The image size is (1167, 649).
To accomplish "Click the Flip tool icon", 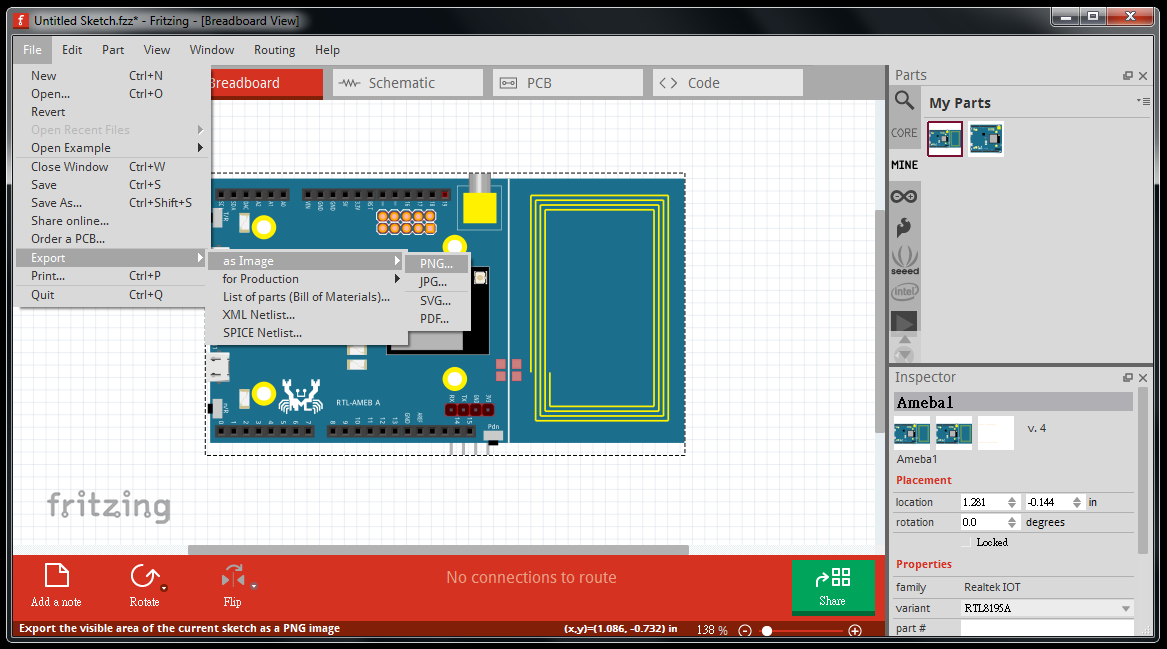I will pos(233,576).
